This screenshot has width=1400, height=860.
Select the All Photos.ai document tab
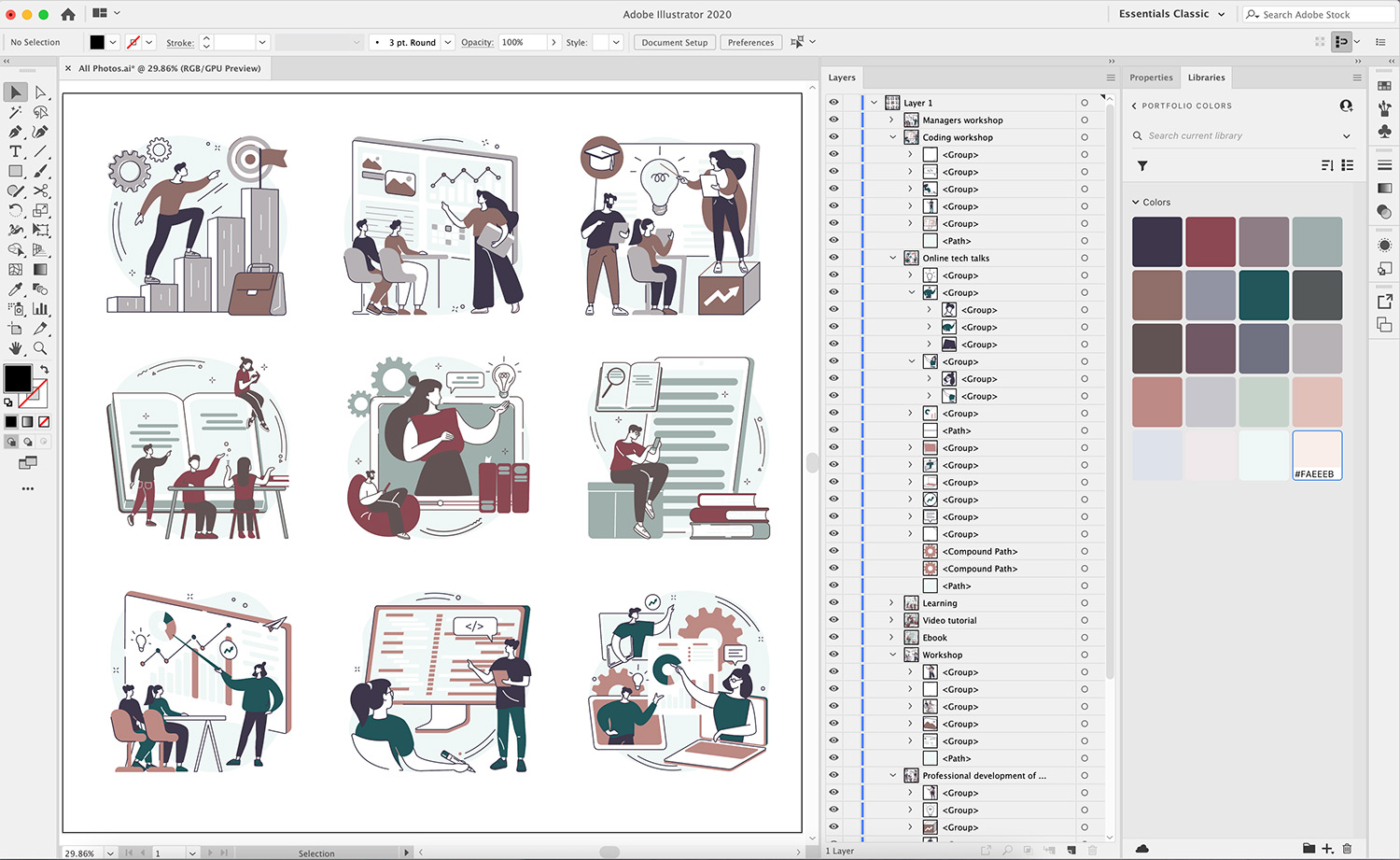click(x=169, y=68)
